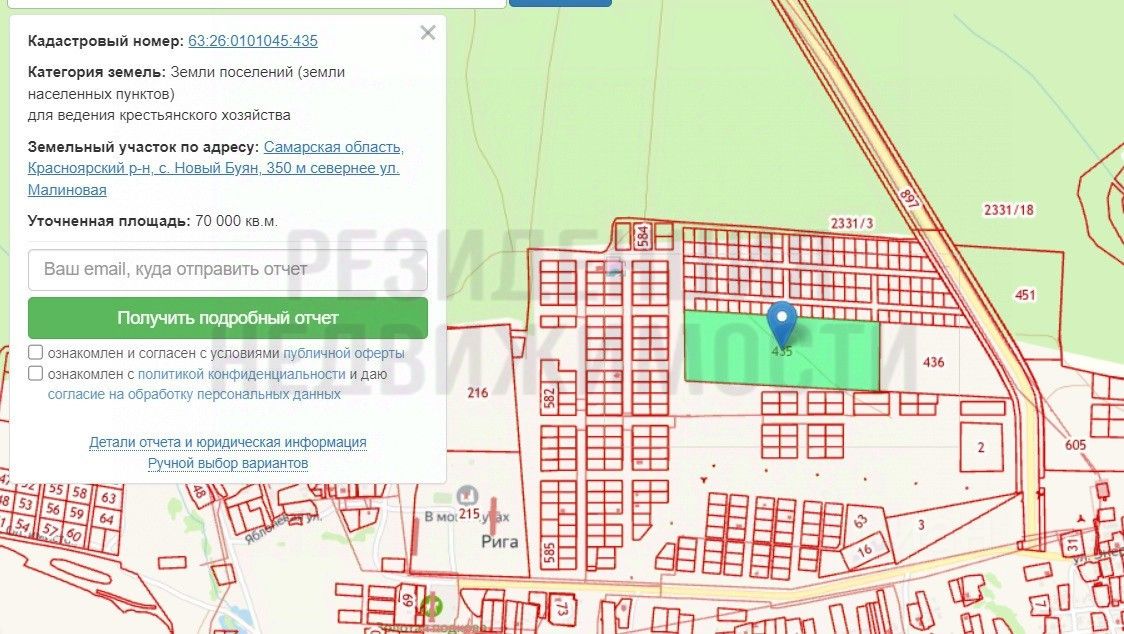Select parcel labeled 2331/18 on map

[x=1009, y=209]
